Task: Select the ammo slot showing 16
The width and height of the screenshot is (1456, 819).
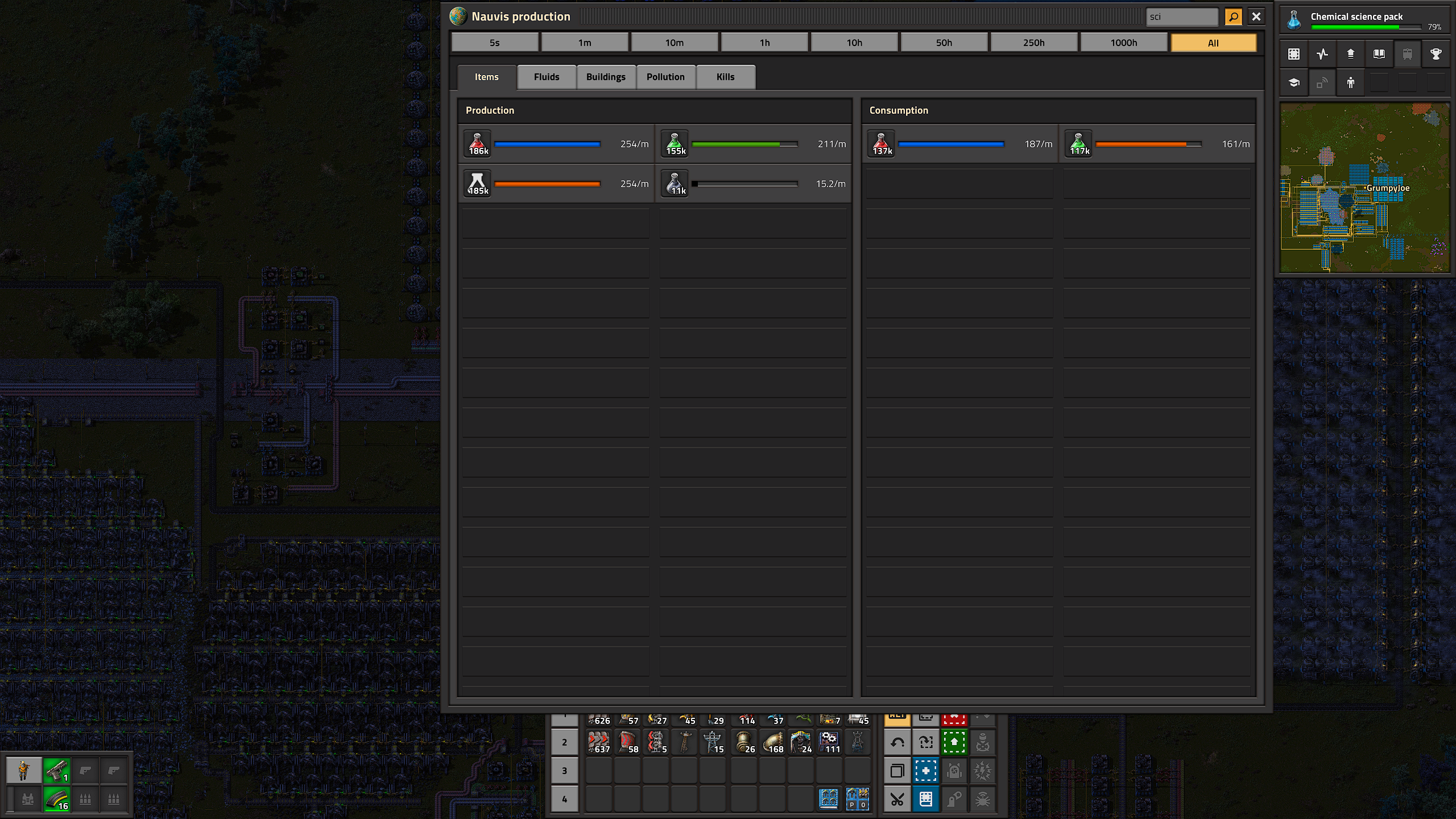Action: (x=57, y=799)
